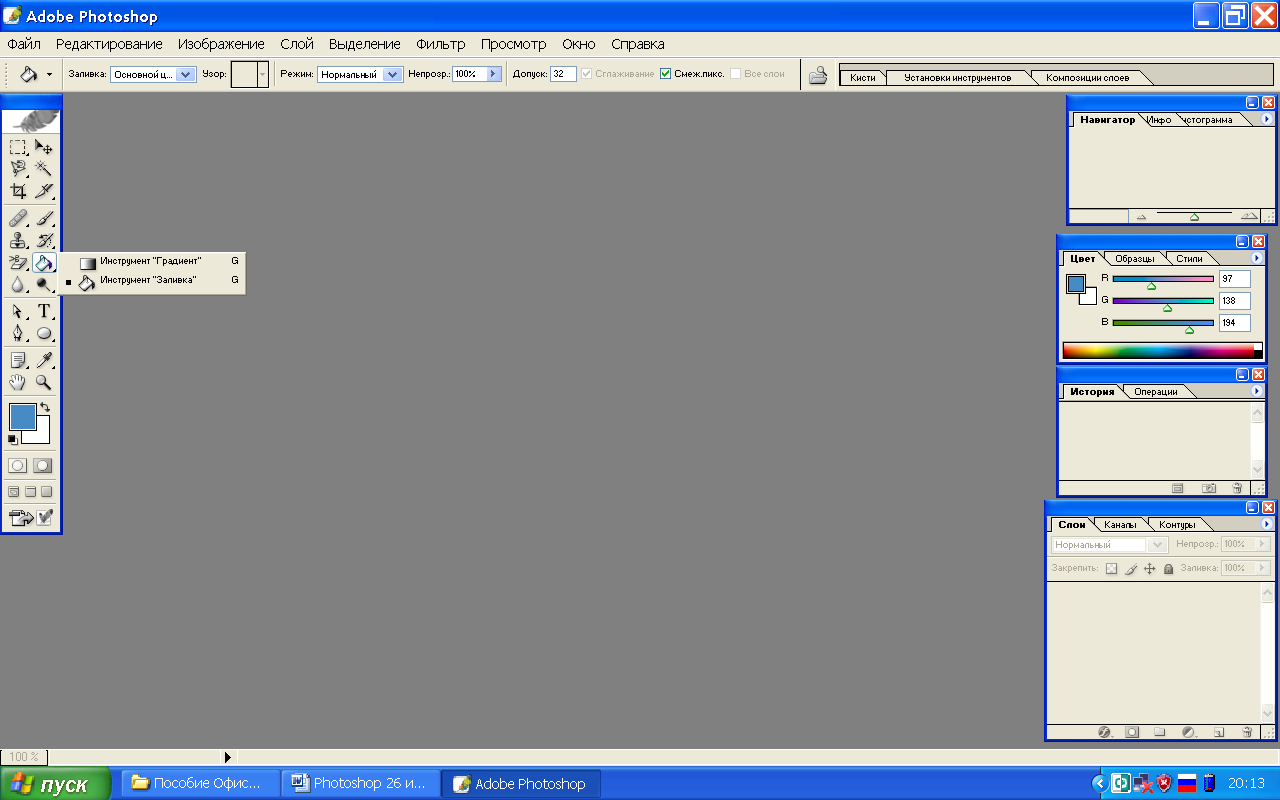Select the Slice tool

pyautogui.click(x=44, y=191)
